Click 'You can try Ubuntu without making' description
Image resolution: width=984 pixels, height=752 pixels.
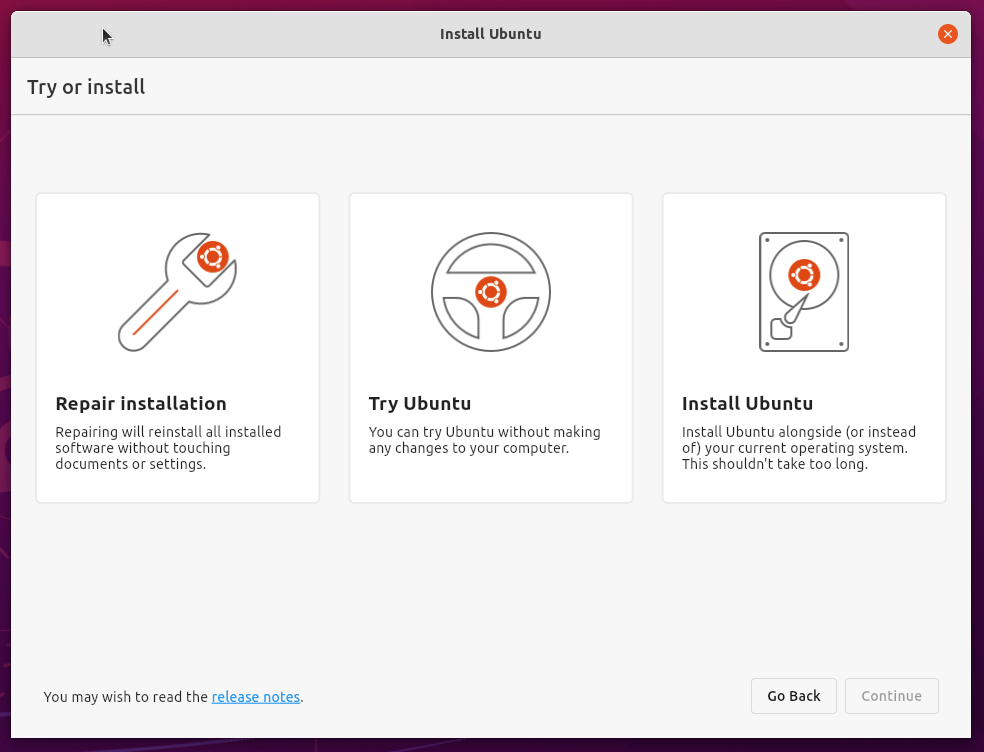(x=484, y=440)
